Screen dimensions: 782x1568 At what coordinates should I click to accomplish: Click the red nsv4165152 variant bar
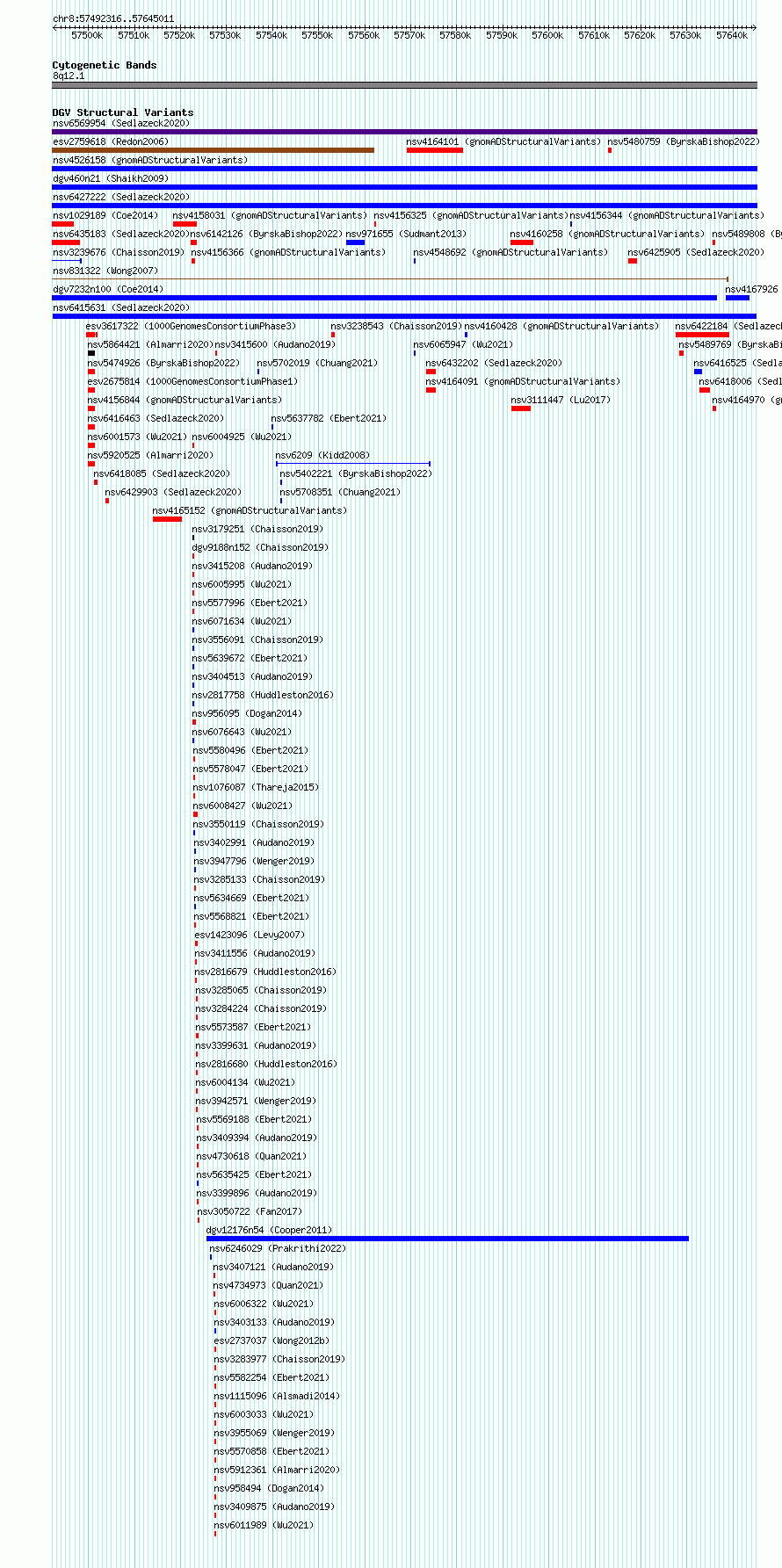167,519
